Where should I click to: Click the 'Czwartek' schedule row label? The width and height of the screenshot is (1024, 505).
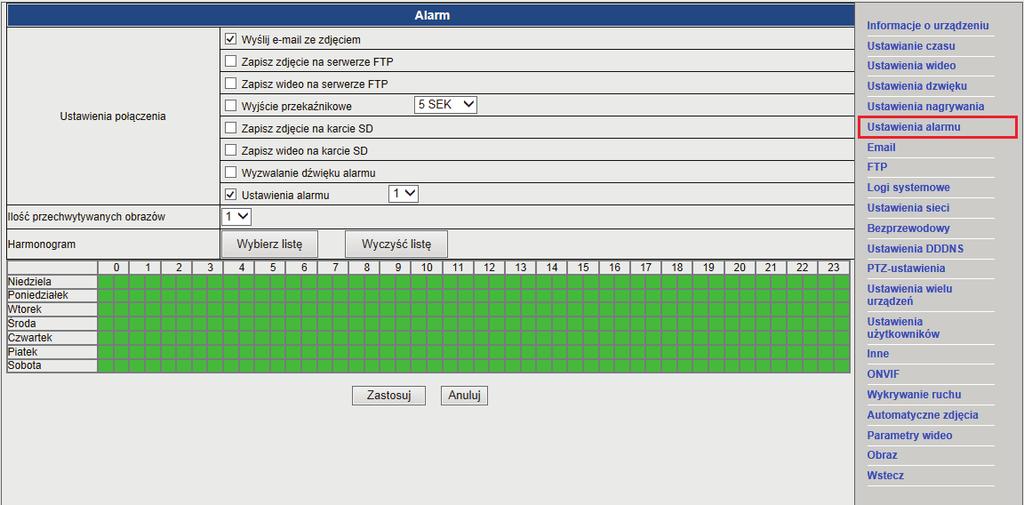click(x=30, y=337)
